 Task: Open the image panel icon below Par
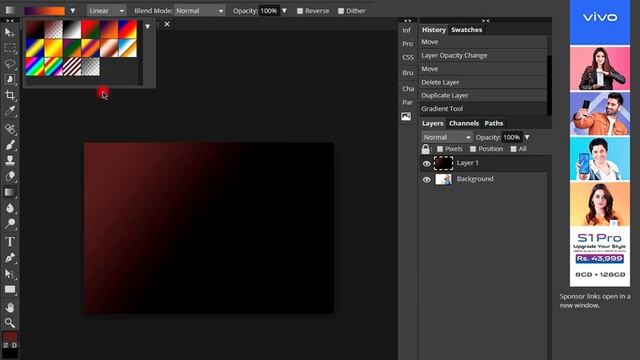click(406, 117)
